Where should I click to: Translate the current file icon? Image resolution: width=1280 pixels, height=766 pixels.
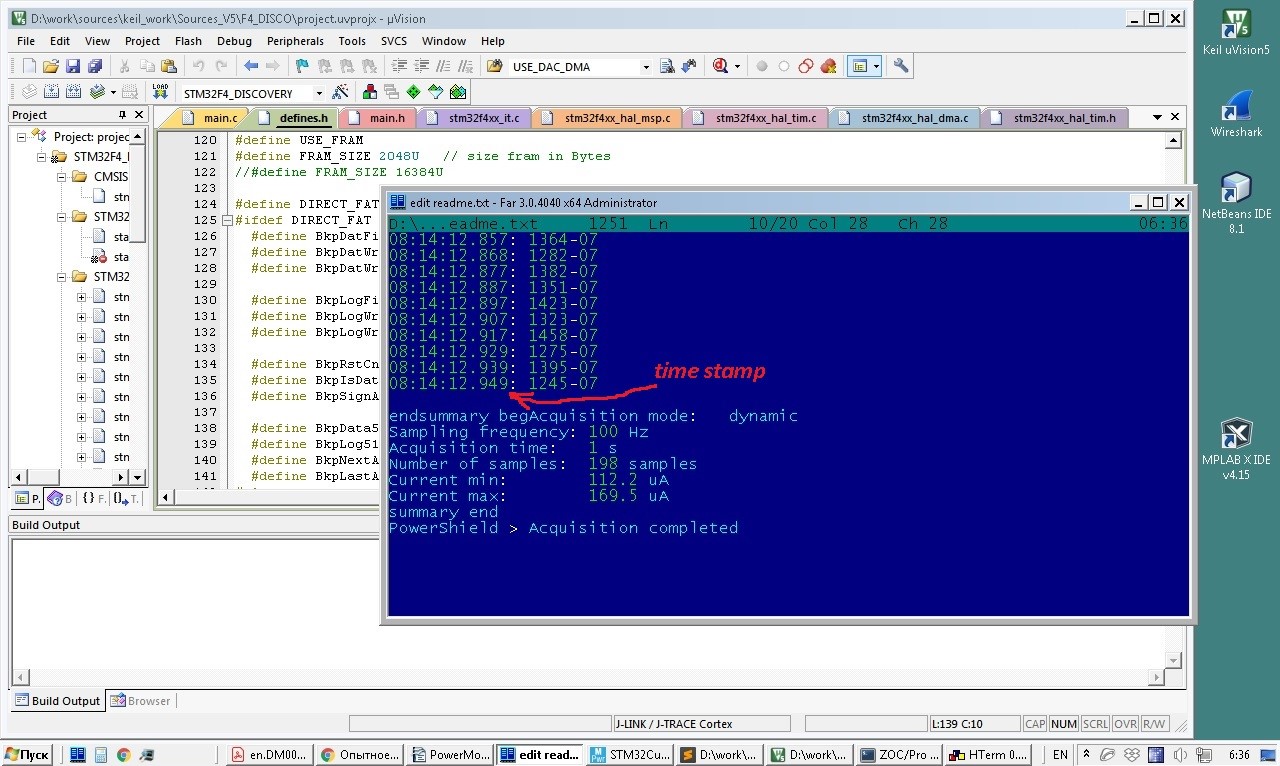click(29, 92)
